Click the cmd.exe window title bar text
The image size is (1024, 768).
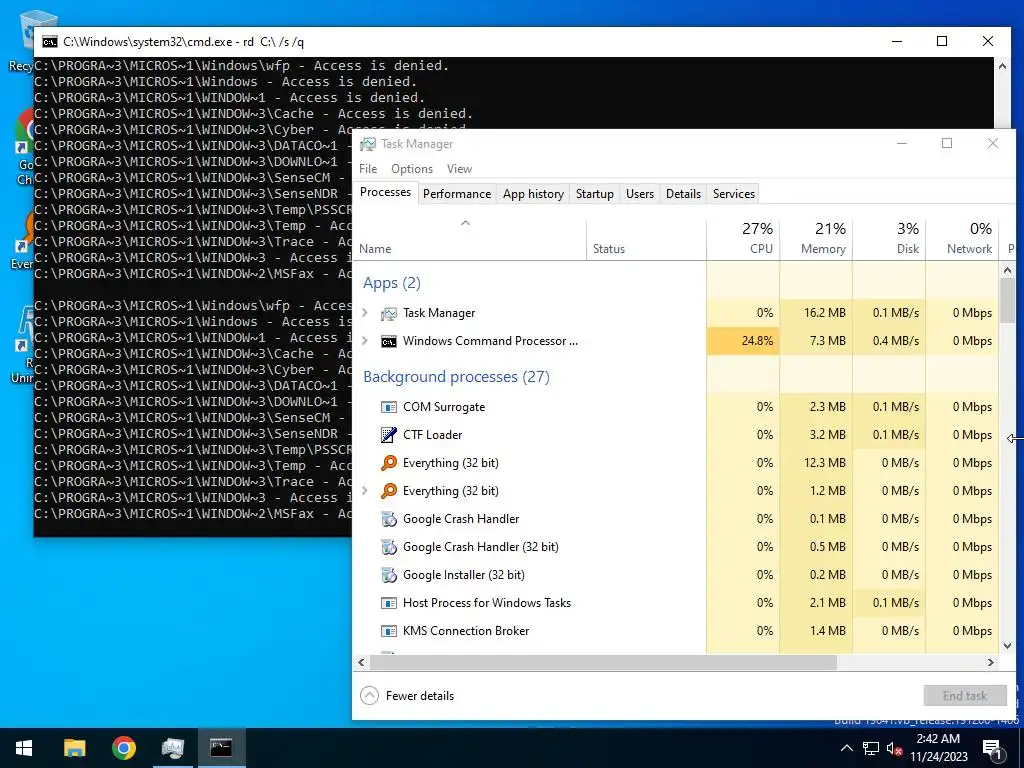184,42
